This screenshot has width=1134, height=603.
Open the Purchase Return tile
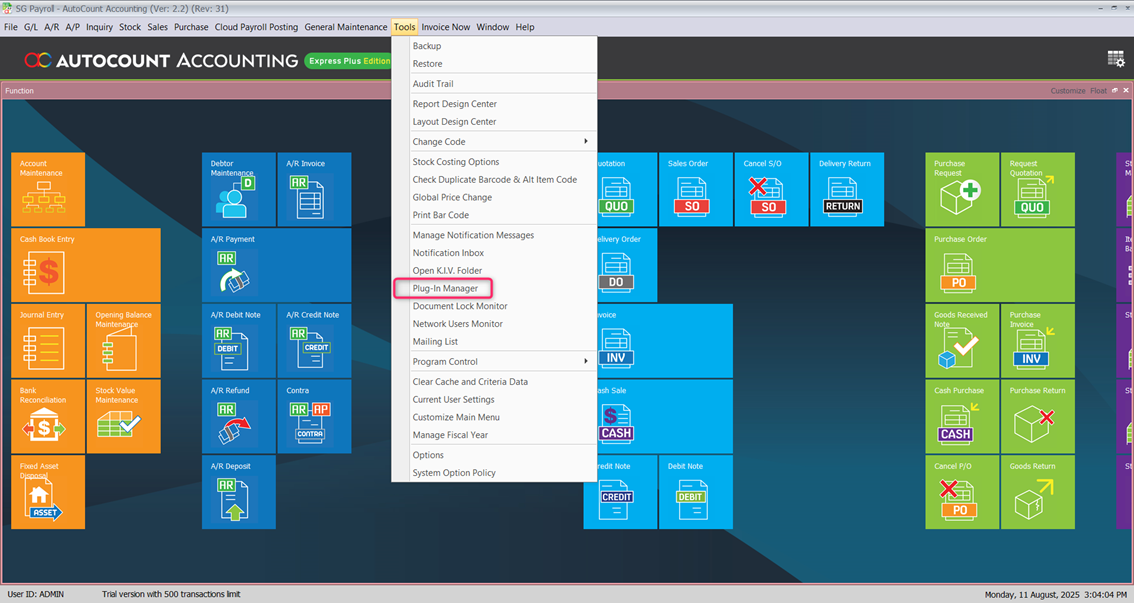coord(1038,416)
